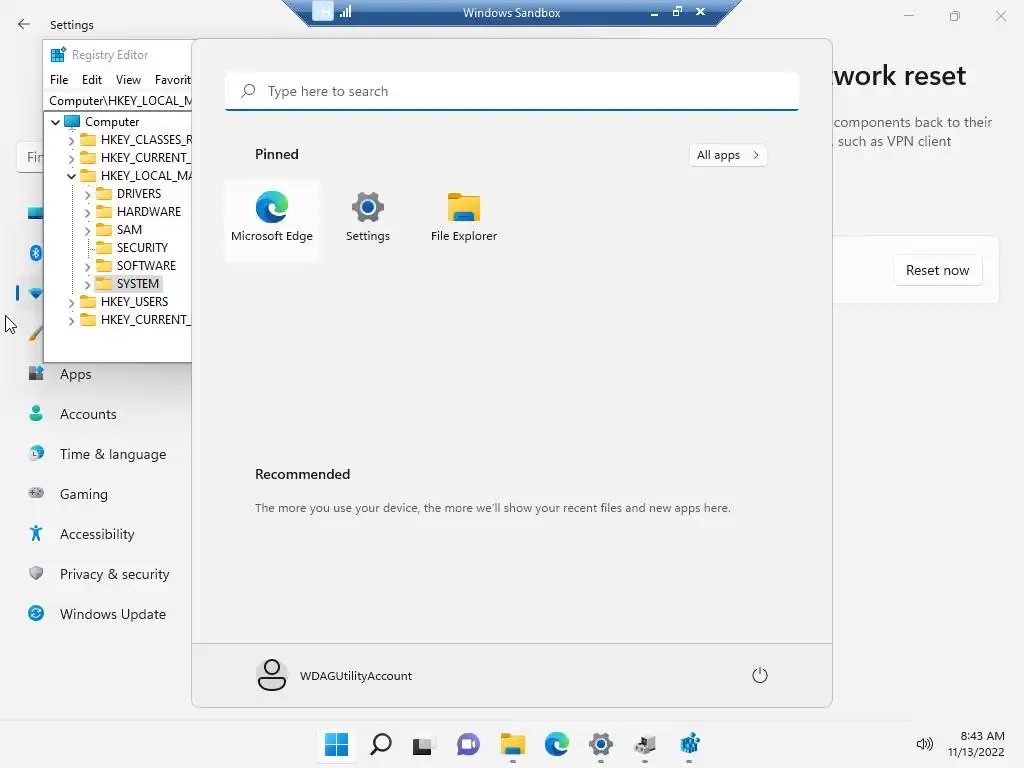The width and height of the screenshot is (1024, 768).
Task: Select the SECURITY registry key
Action: (x=142, y=248)
